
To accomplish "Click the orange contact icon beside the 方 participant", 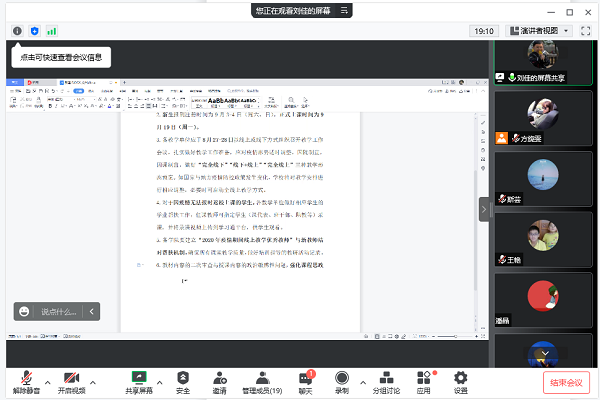I will pyautogui.click(x=502, y=138).
